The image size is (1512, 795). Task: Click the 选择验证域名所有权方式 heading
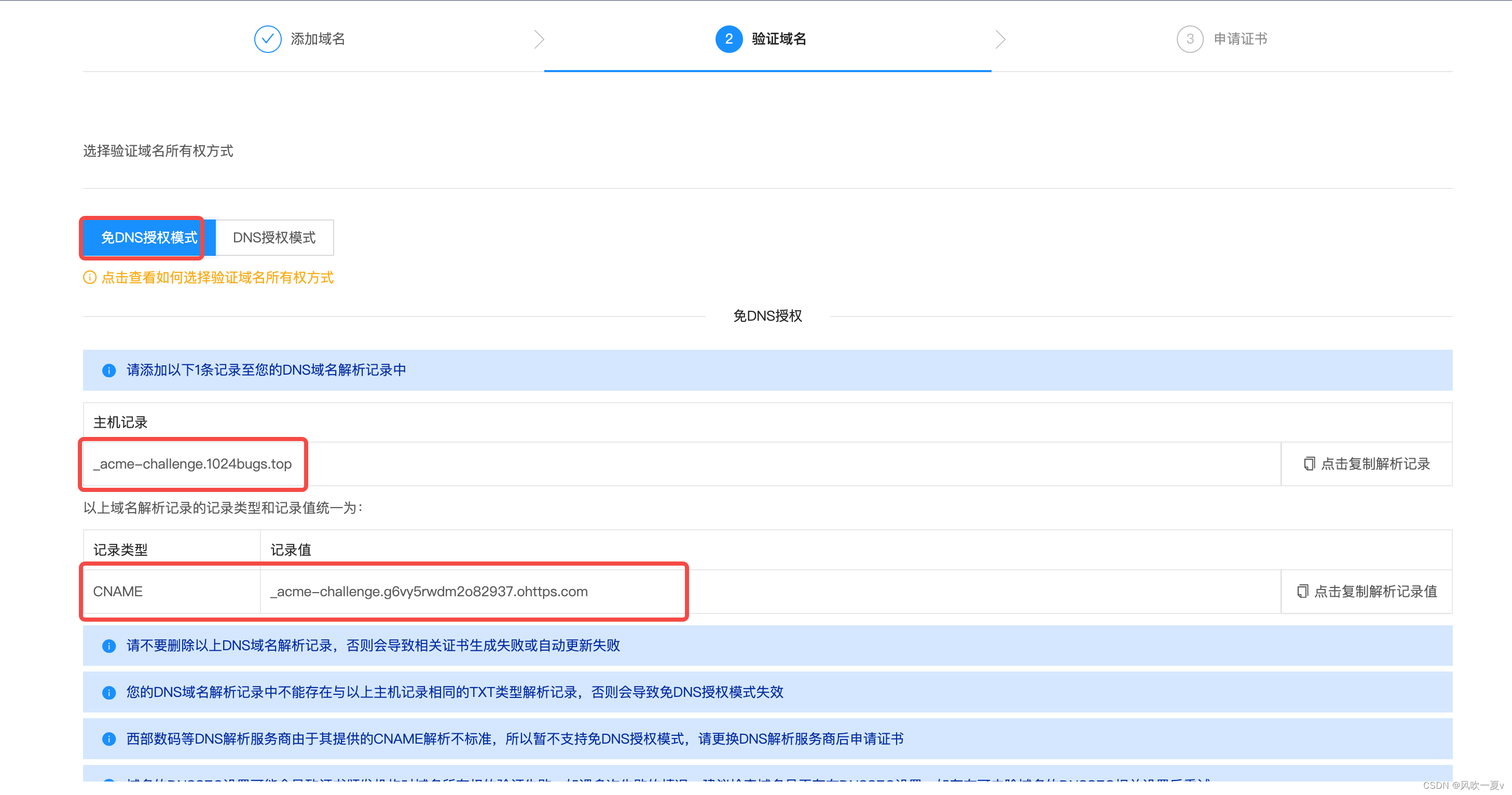pos(158,151)
